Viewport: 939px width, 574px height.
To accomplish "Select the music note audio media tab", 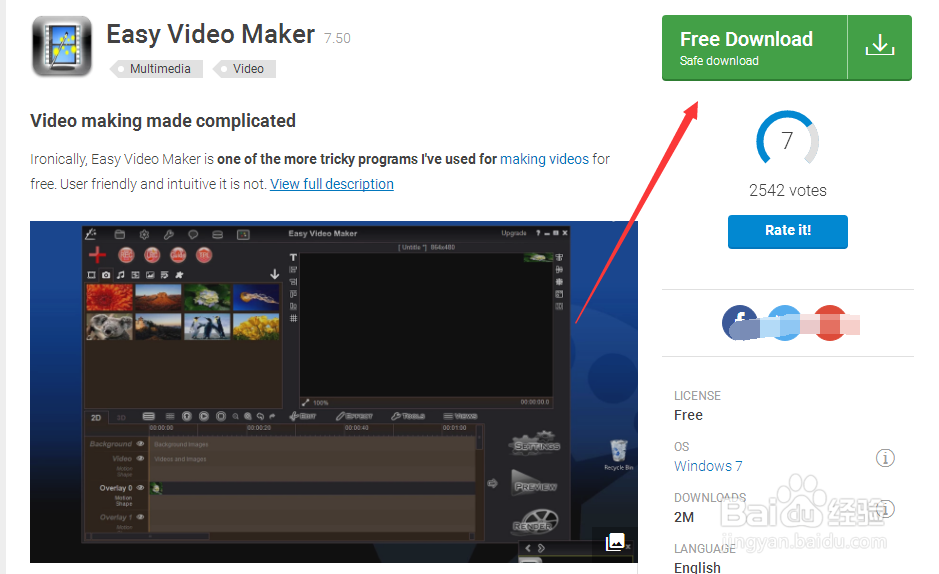I will pos(121,275).
